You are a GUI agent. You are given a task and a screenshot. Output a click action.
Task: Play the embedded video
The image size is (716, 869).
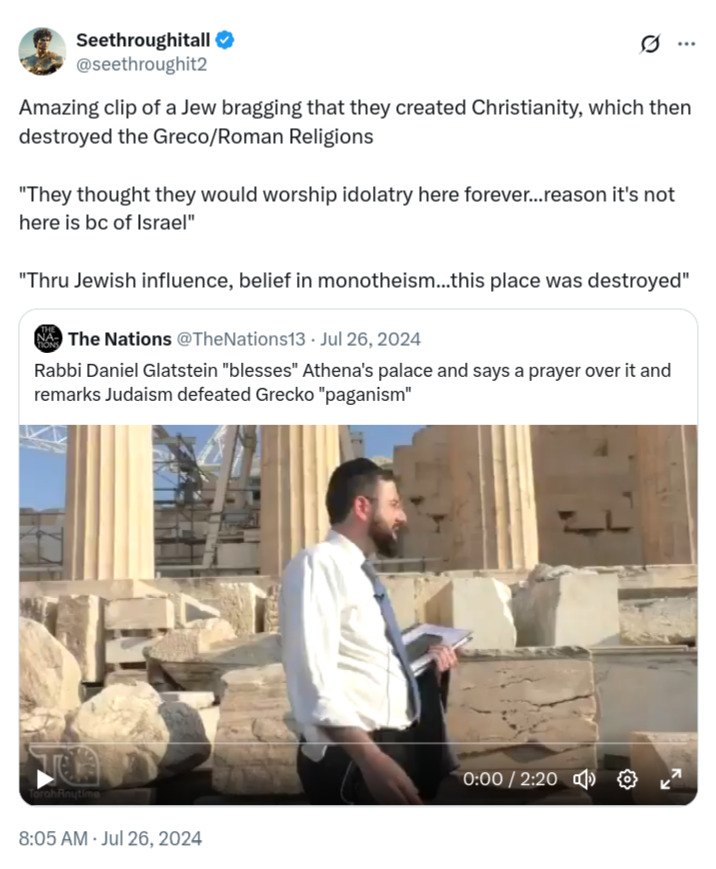(44, 779)
